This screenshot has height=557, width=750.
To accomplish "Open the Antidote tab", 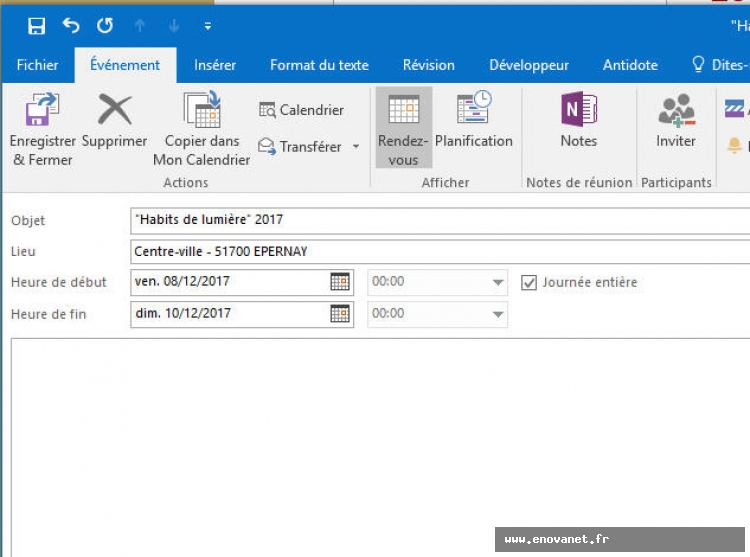I will point(630,65).
